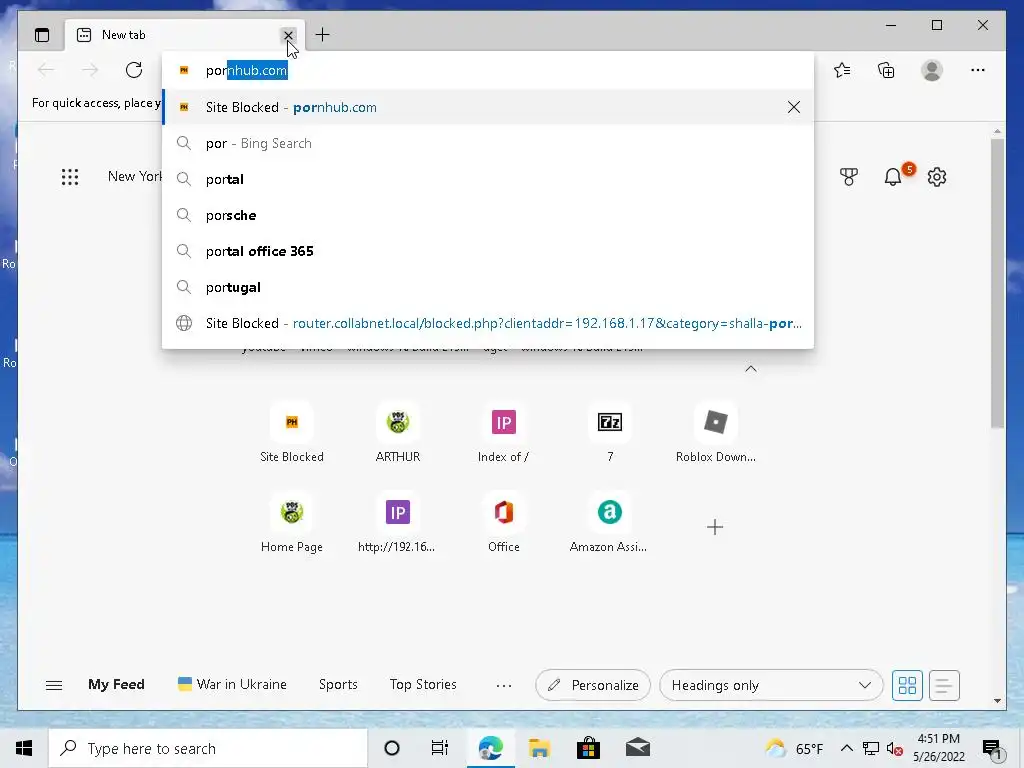Open the tab actions menu icon
This screenshot has width=1024, height=768.
point(42,35)
